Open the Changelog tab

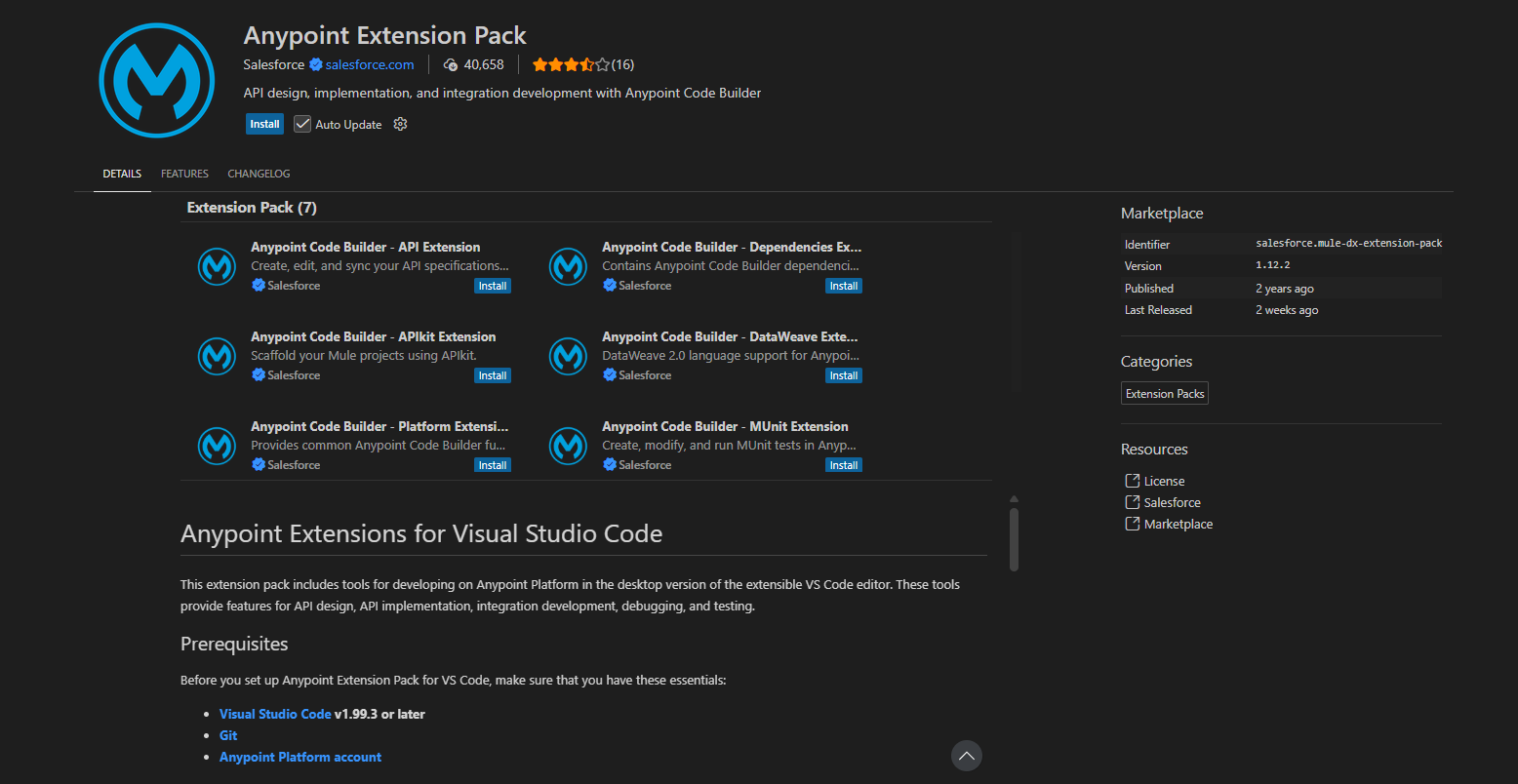(x=259, y=174)
